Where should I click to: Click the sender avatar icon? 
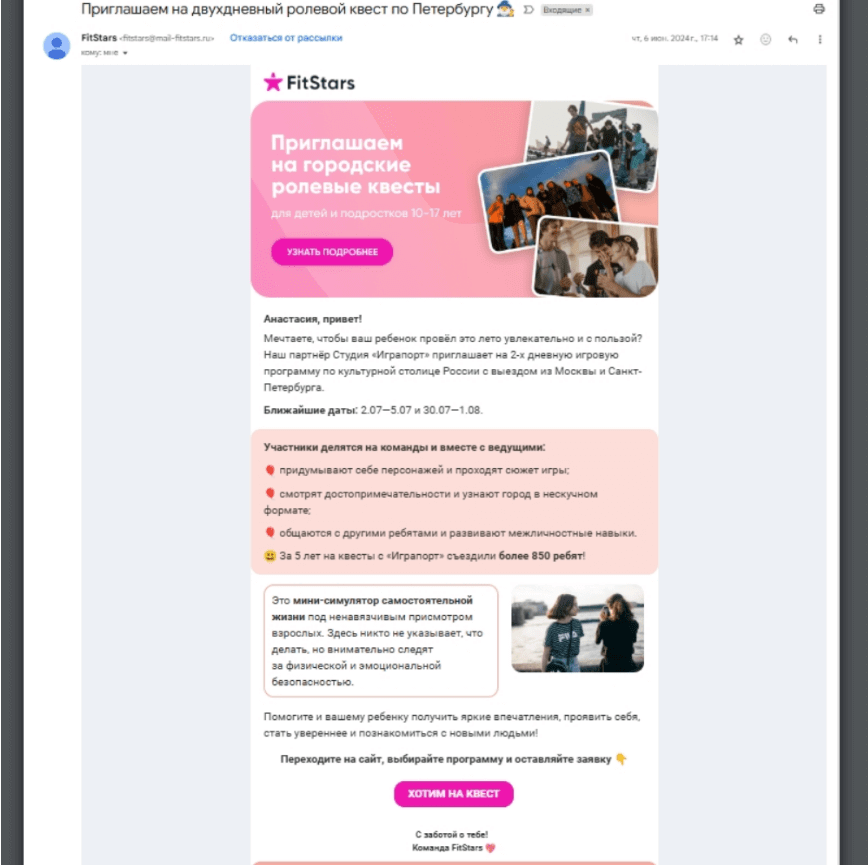(x=56, y=46)
